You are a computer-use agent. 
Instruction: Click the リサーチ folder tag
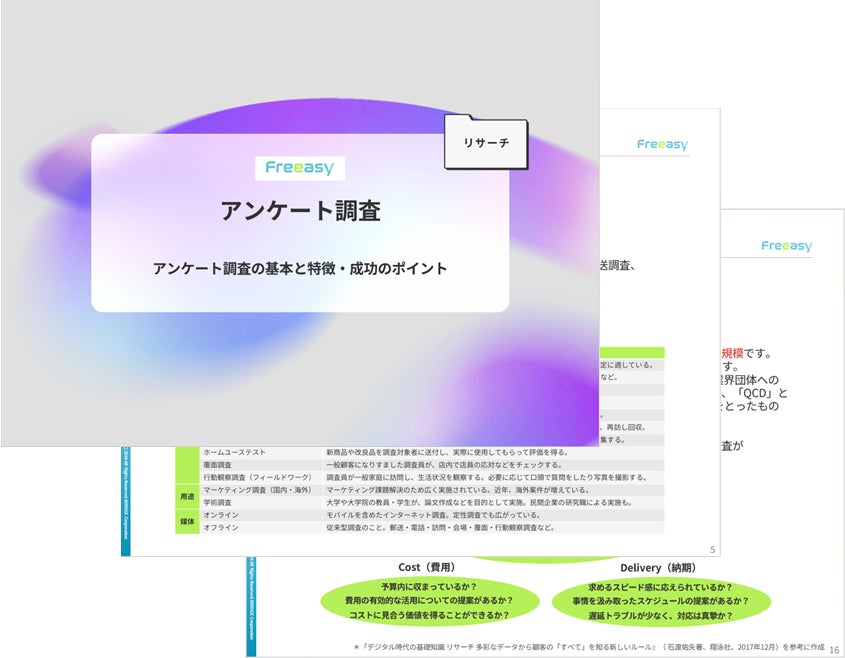tap(486, 143)
